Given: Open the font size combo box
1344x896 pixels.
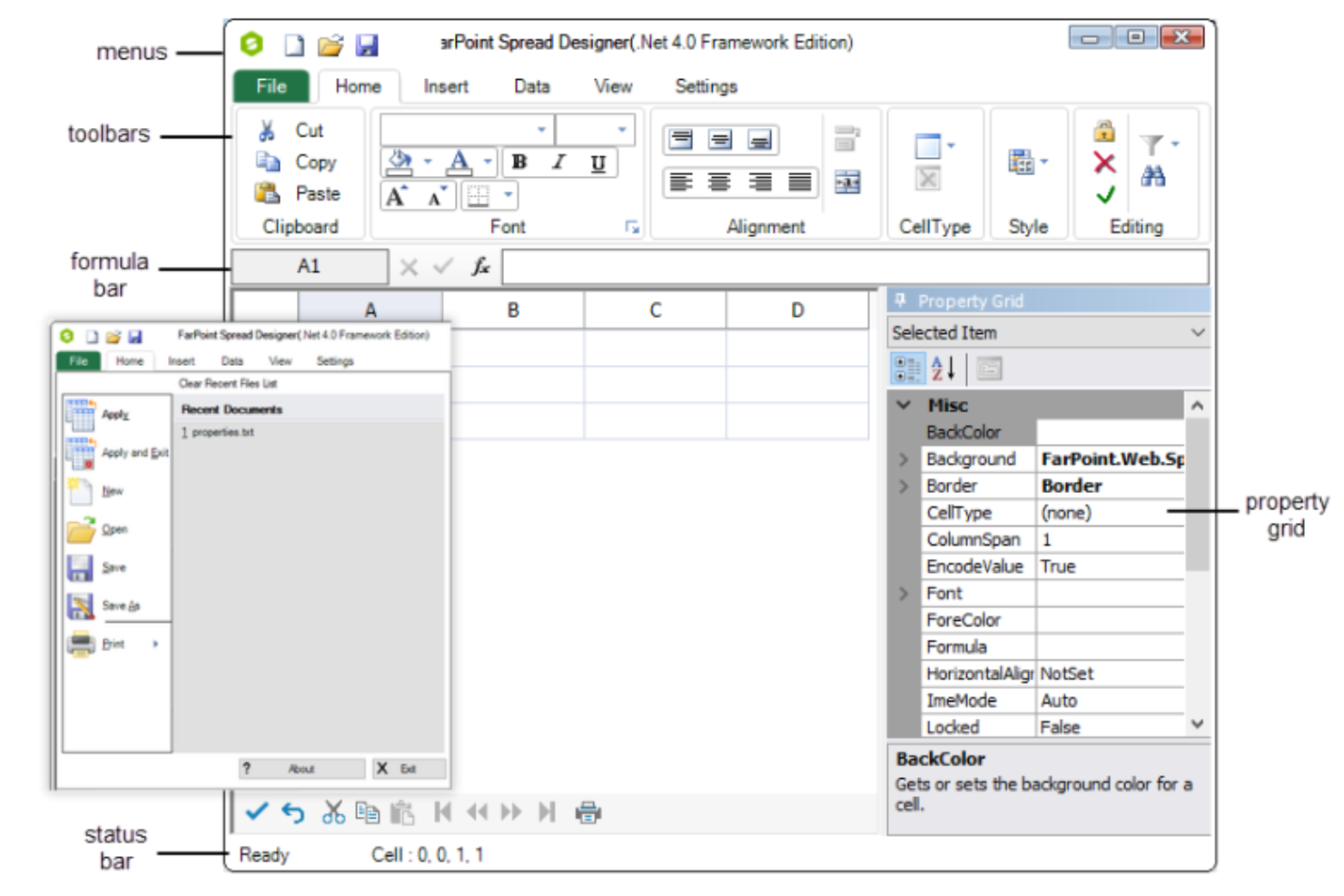Looking at the screenshot, I should tap(595, 130).
